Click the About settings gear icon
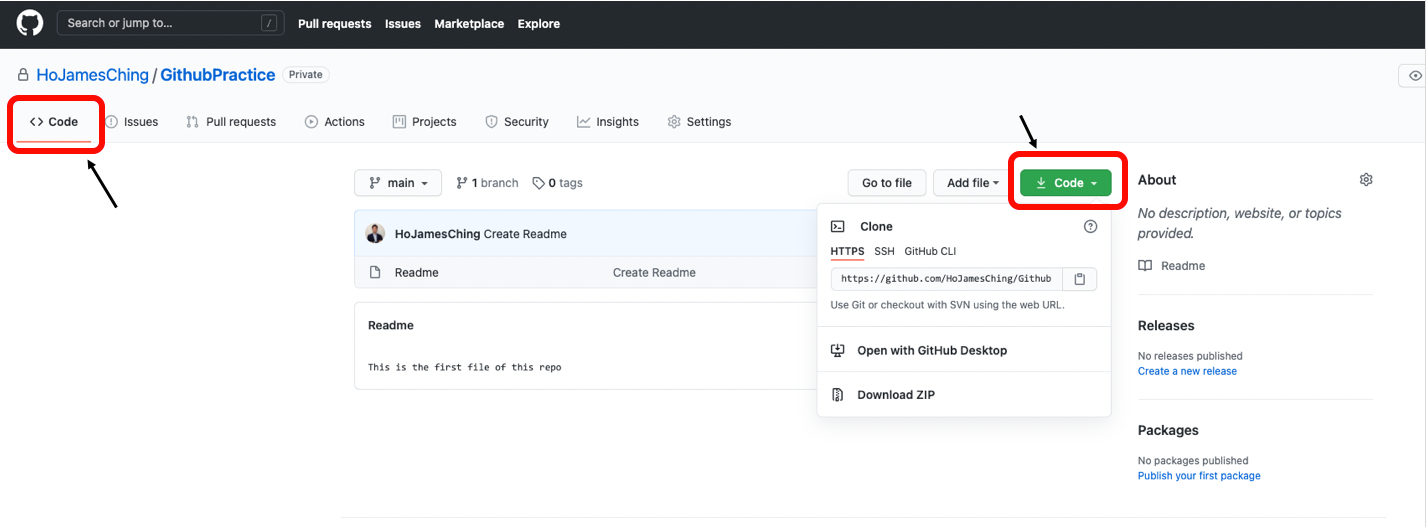This screenshot has height=527, width=1426. click(1366, 180)
